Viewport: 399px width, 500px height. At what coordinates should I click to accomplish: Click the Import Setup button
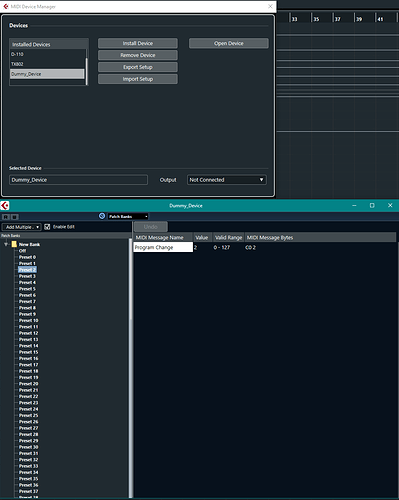click(138, 79)
